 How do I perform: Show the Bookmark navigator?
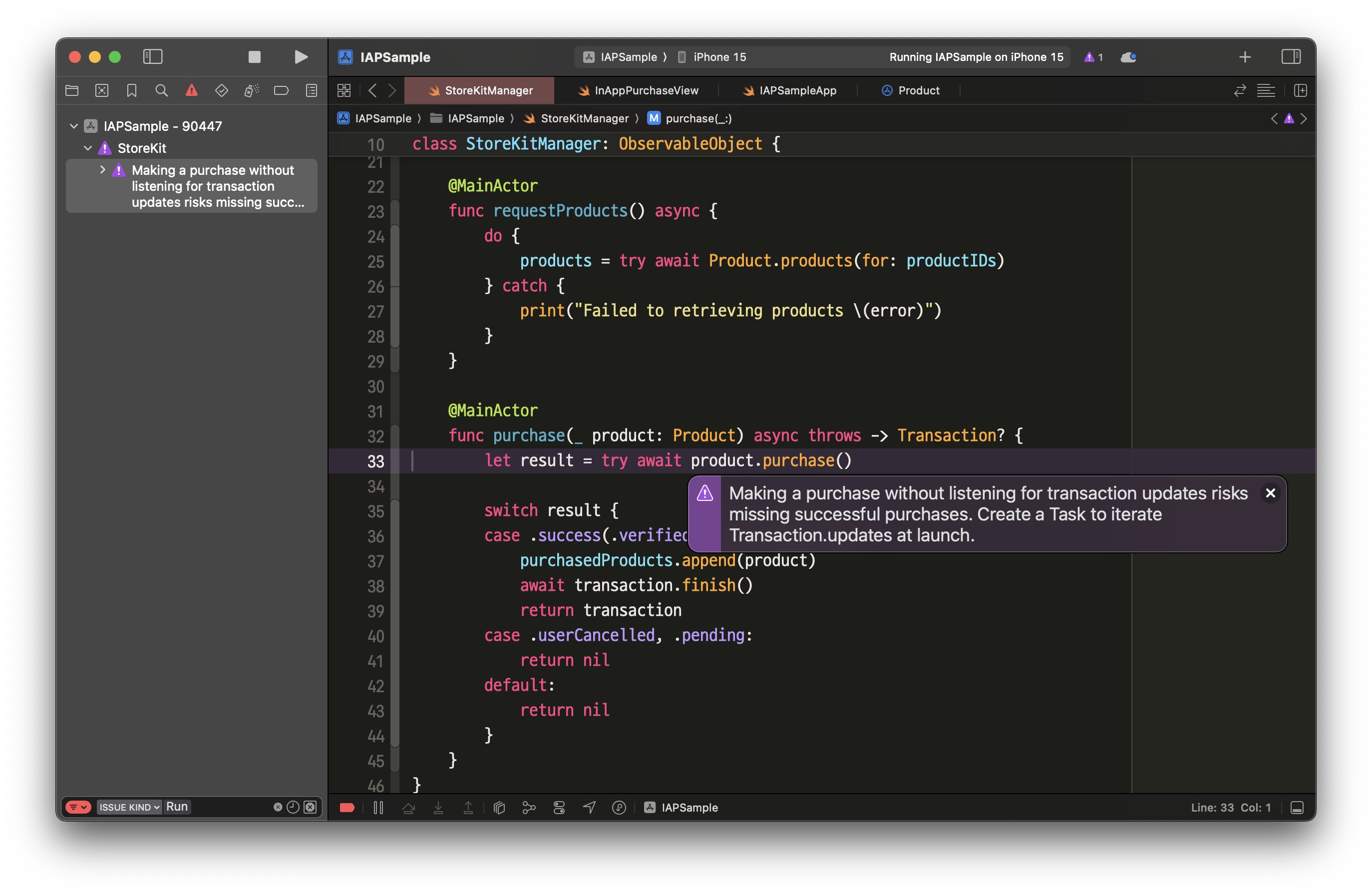pos(131,90)
